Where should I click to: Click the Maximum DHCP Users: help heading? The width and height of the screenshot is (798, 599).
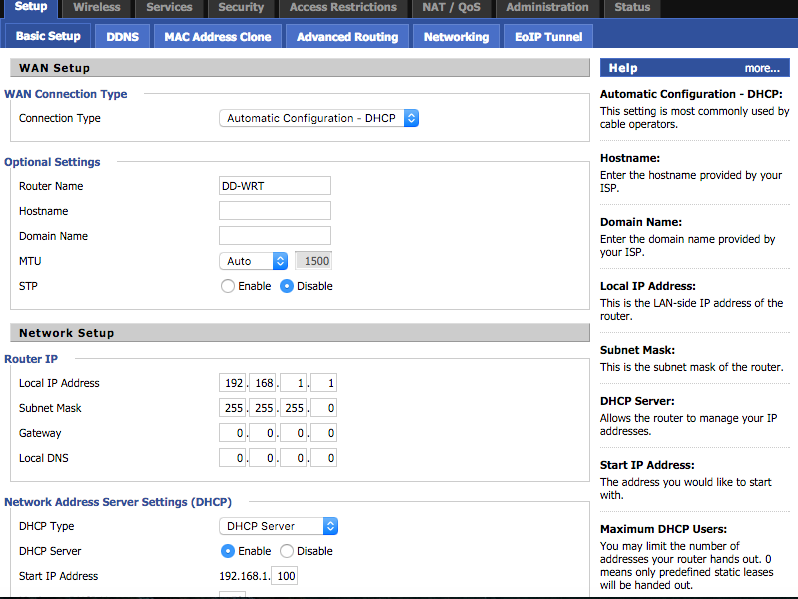[x=663, y=529]
